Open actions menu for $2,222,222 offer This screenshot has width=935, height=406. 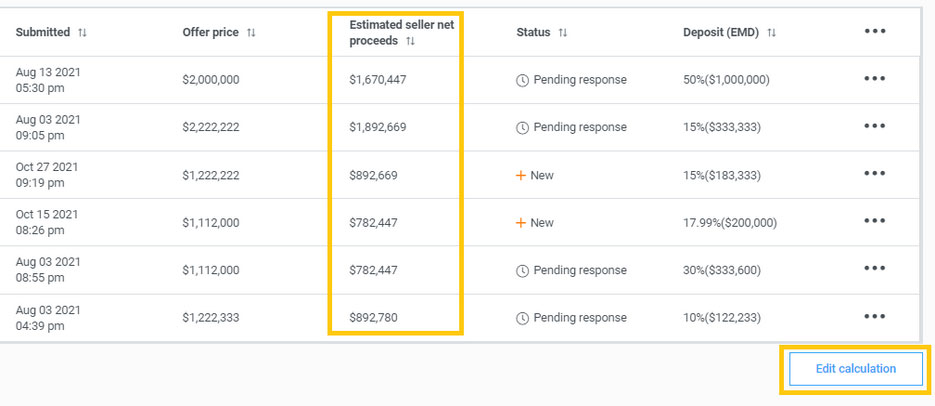point(874,127)
